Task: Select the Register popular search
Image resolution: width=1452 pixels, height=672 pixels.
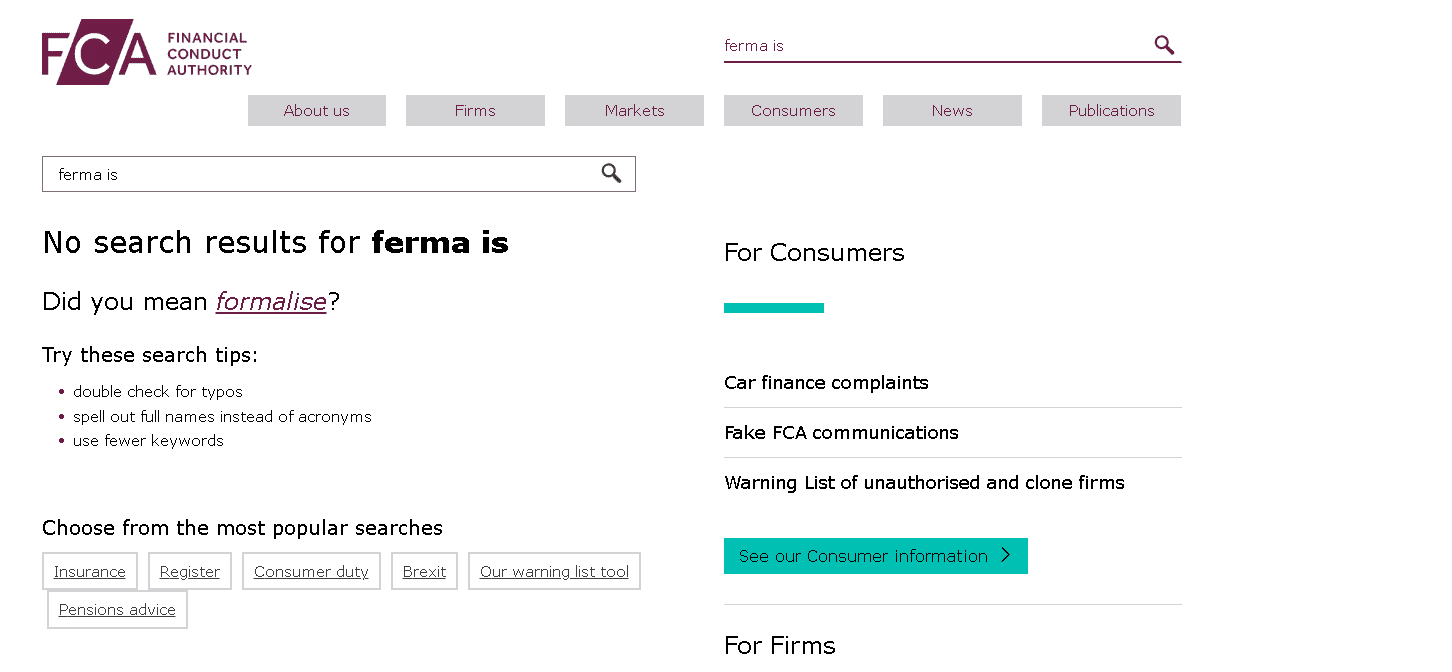Action: click(190, 572)
